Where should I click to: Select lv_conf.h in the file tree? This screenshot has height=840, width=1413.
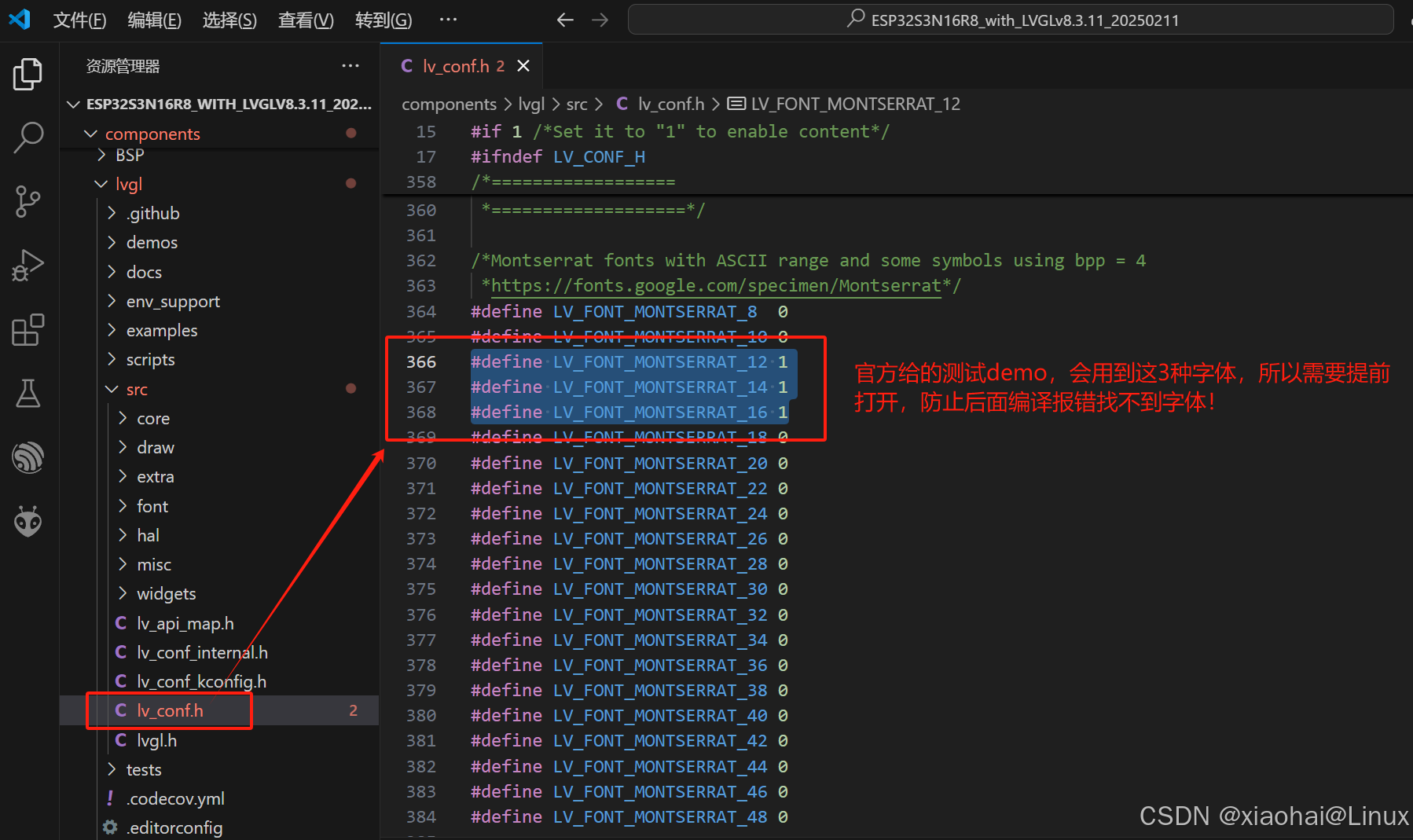tap(220, 710)
